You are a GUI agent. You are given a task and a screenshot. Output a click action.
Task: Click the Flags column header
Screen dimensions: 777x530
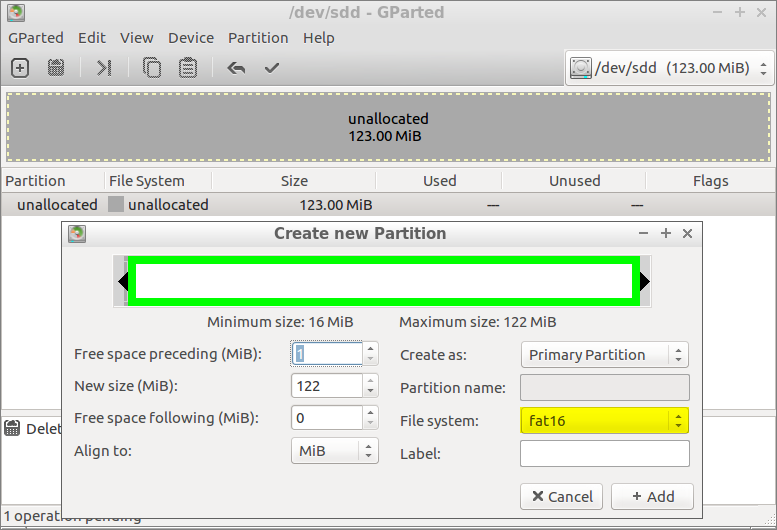click(x=711, y=181)
